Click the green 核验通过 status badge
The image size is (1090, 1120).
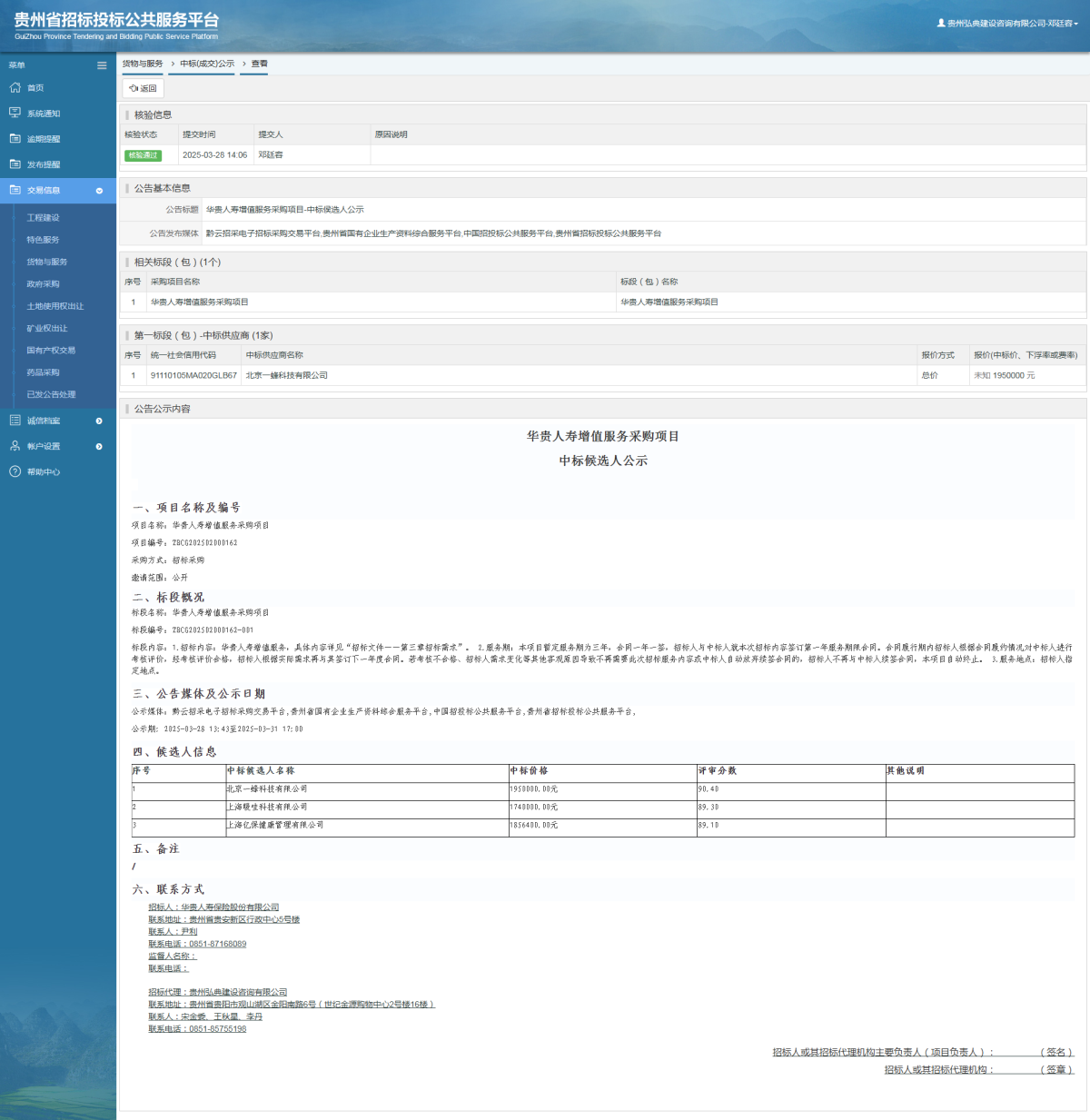coord(143,155)
